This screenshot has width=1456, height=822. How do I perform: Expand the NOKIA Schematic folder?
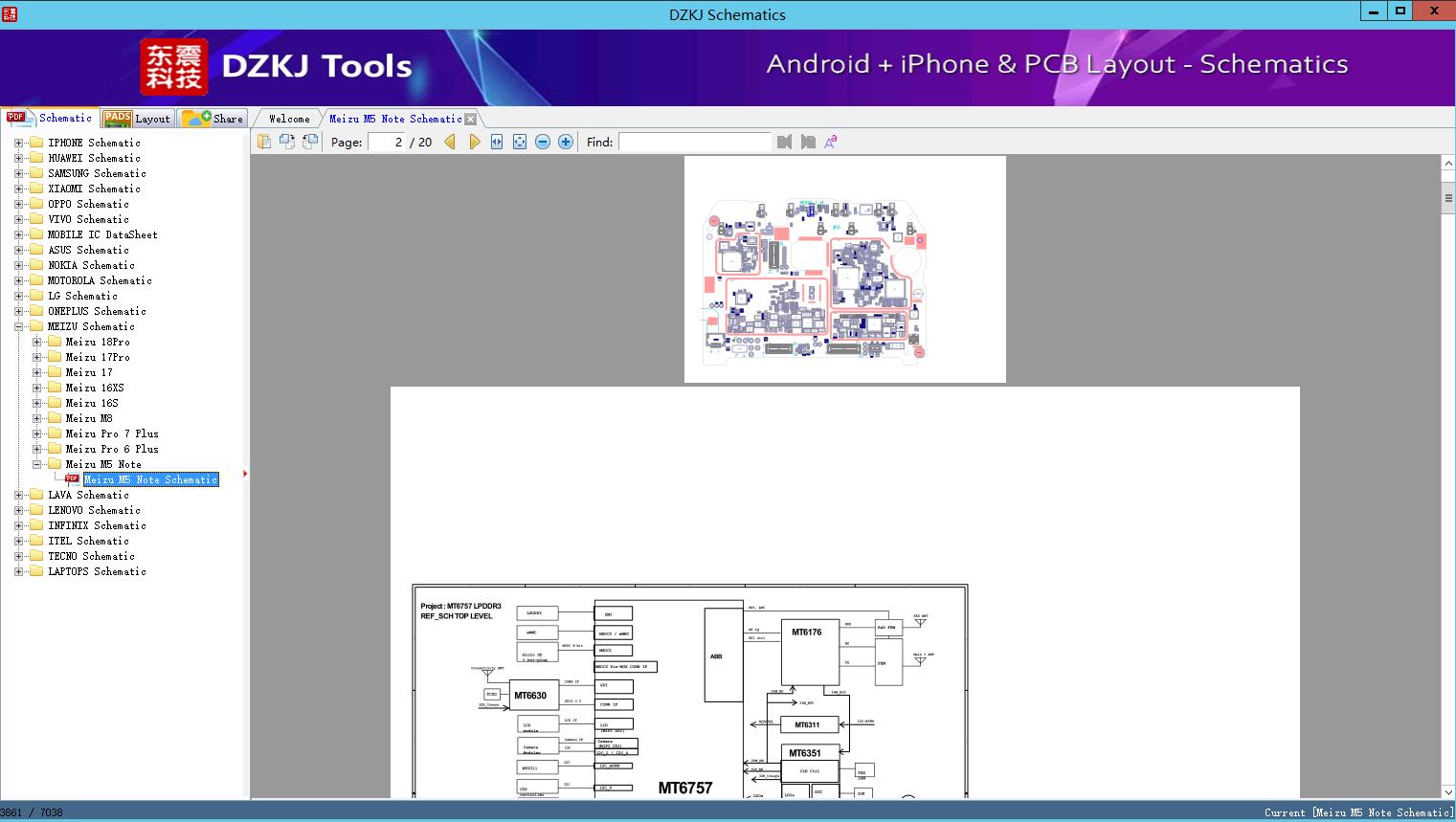click(18, 265)
